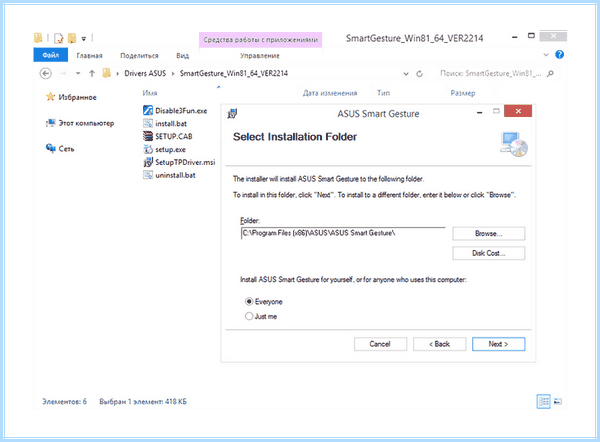Go up one folder level arrow
This screenshot has width=600, height=442.
92,73
